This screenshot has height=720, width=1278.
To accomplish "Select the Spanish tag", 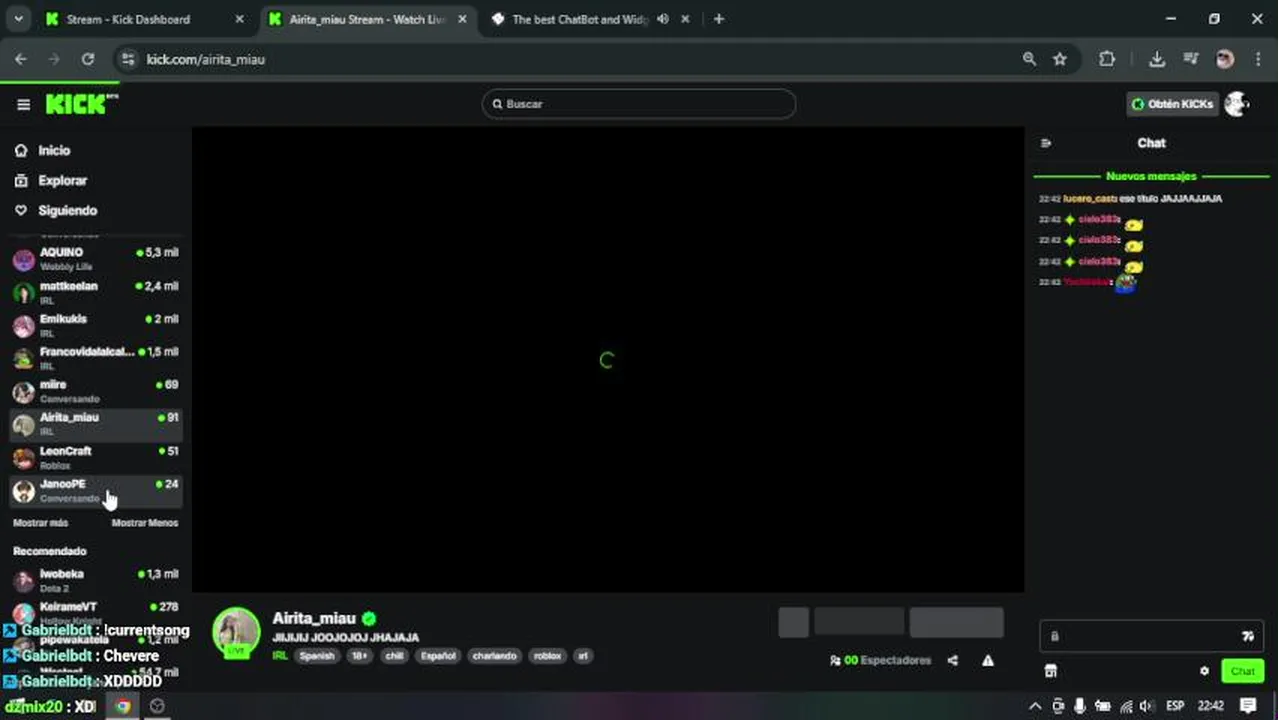I will [x=317, y=656].
